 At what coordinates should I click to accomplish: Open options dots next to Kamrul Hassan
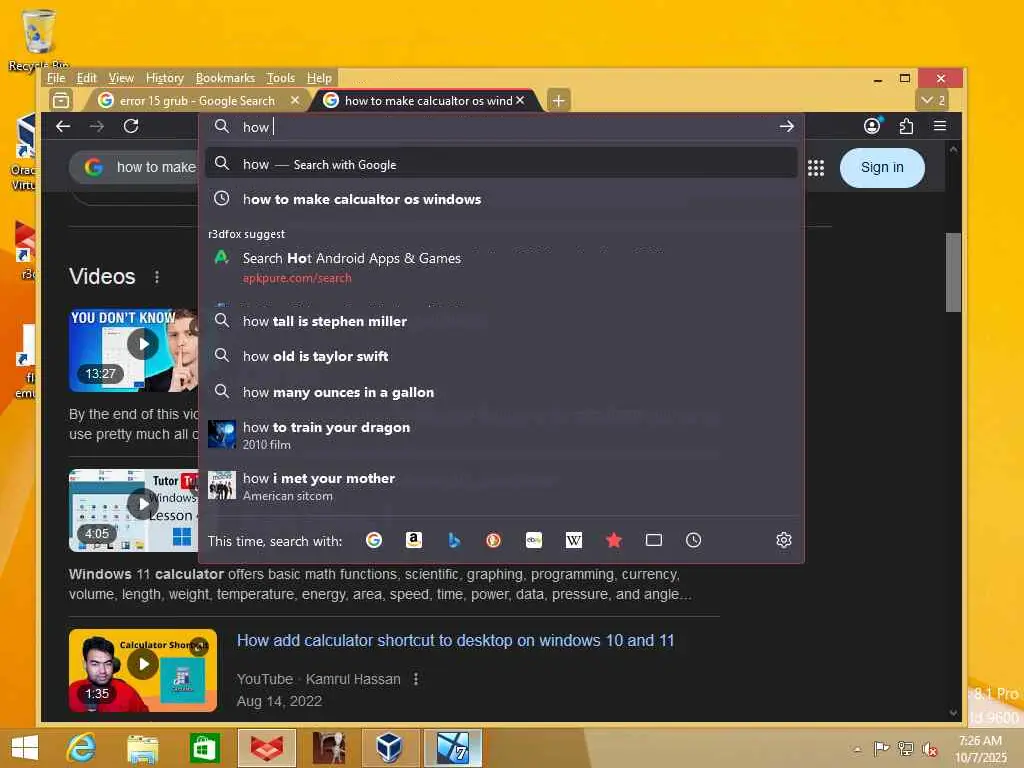pyautogui.click(x=416, y=679)
